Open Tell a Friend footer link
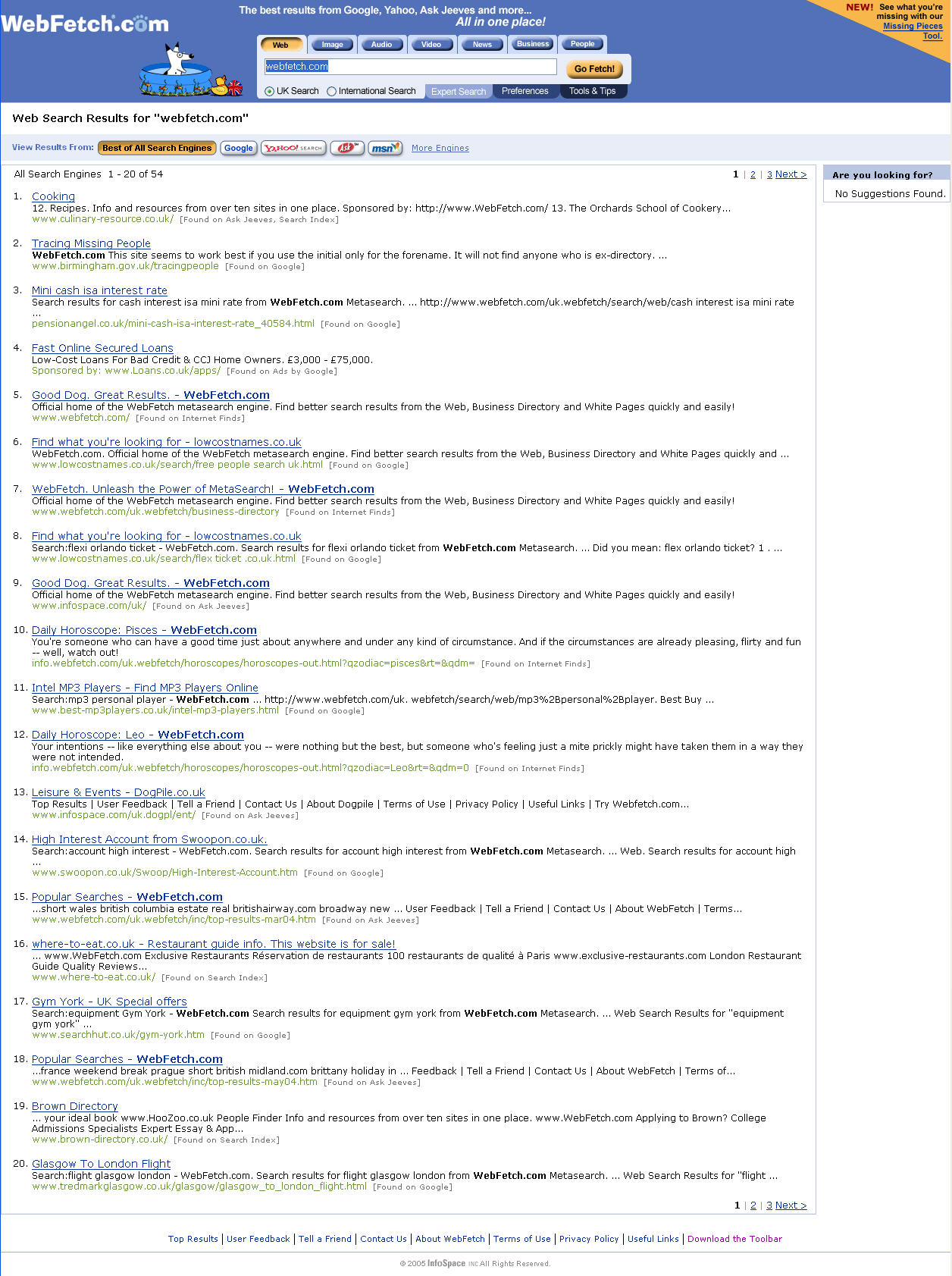The image size is (952, 1276). pyautogui.click(x=325, y=1239)
